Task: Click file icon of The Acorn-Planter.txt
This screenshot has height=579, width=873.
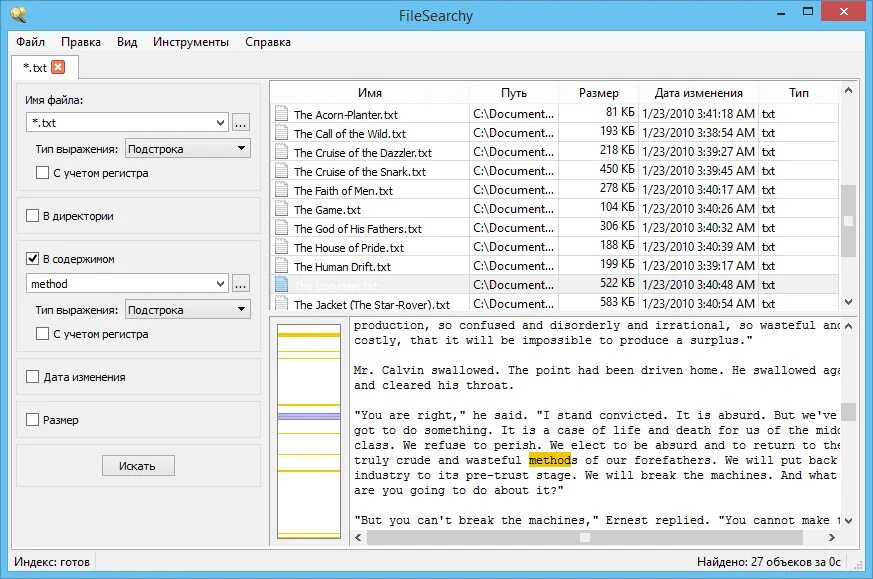Action: coord(282,114)
